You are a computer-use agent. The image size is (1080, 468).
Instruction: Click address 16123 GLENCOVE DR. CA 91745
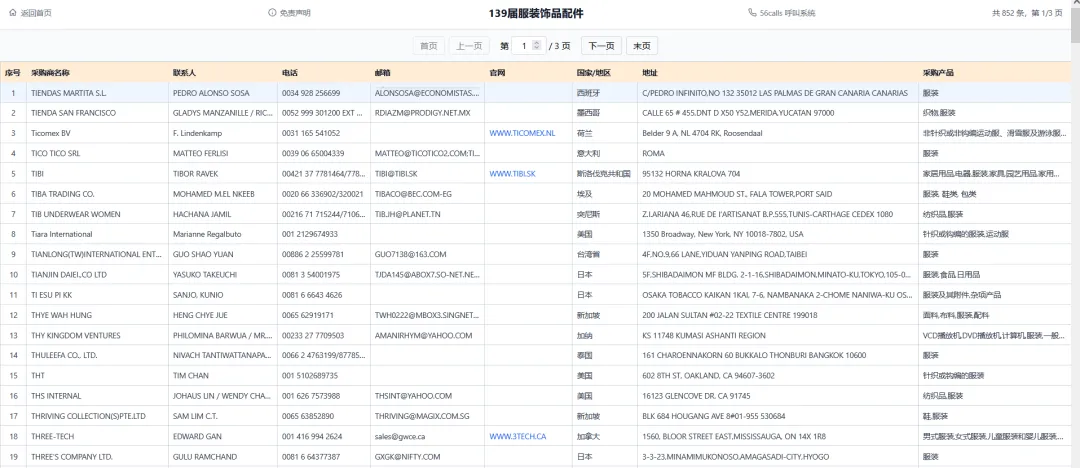point(696,396)
